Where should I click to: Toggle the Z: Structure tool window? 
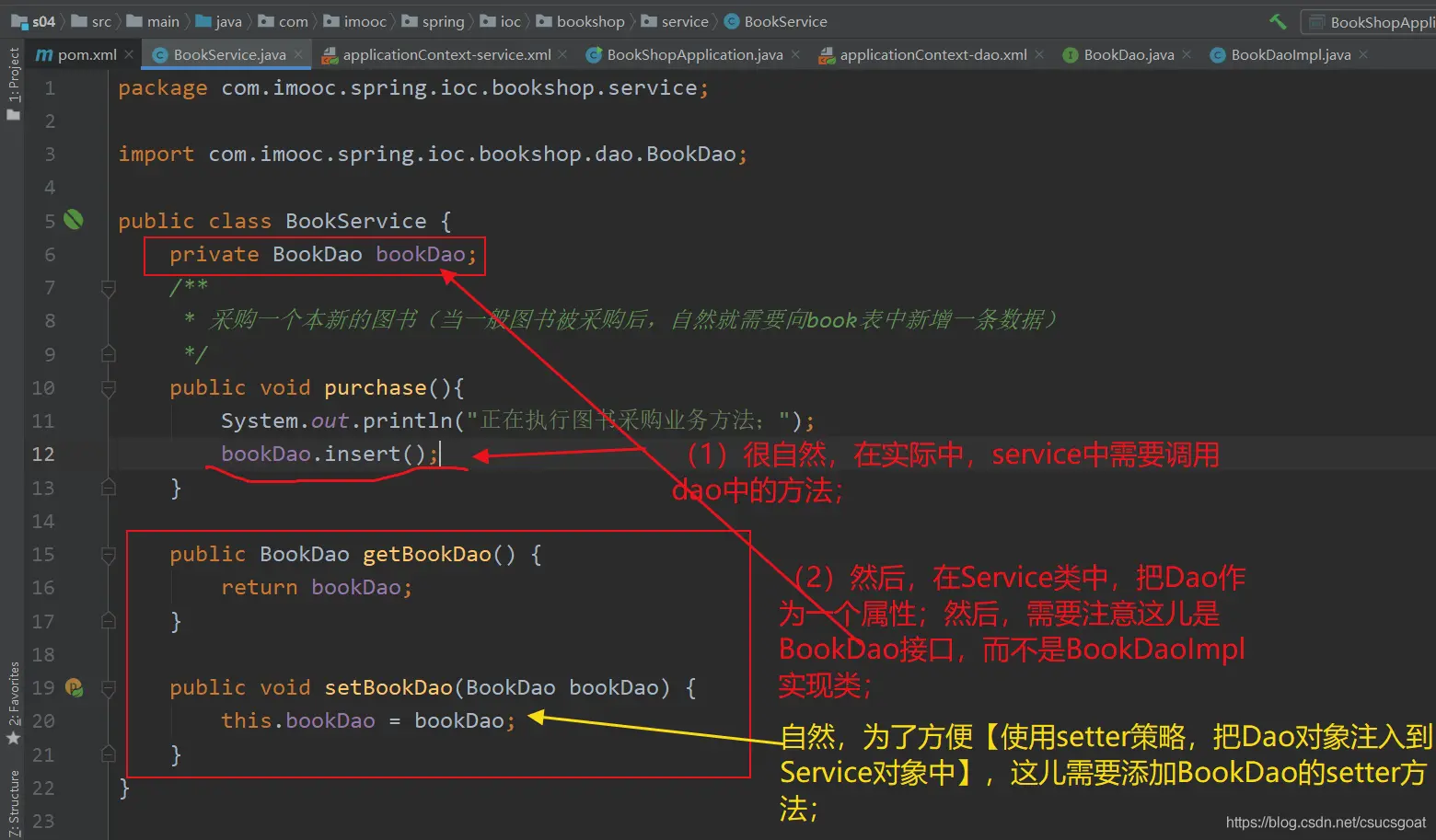pos(13,803)
